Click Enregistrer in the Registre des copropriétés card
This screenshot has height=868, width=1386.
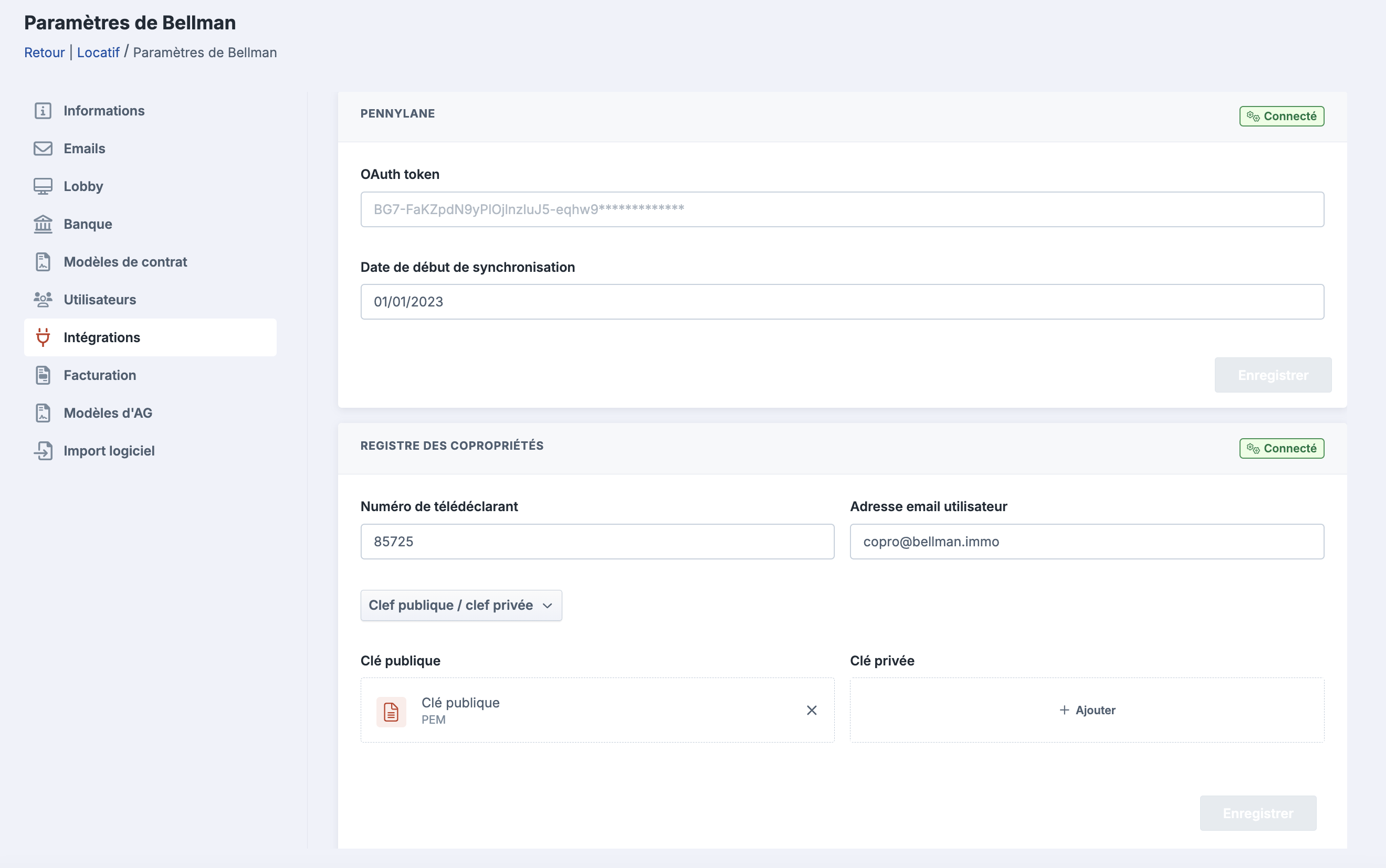(x=1258, y=813)
